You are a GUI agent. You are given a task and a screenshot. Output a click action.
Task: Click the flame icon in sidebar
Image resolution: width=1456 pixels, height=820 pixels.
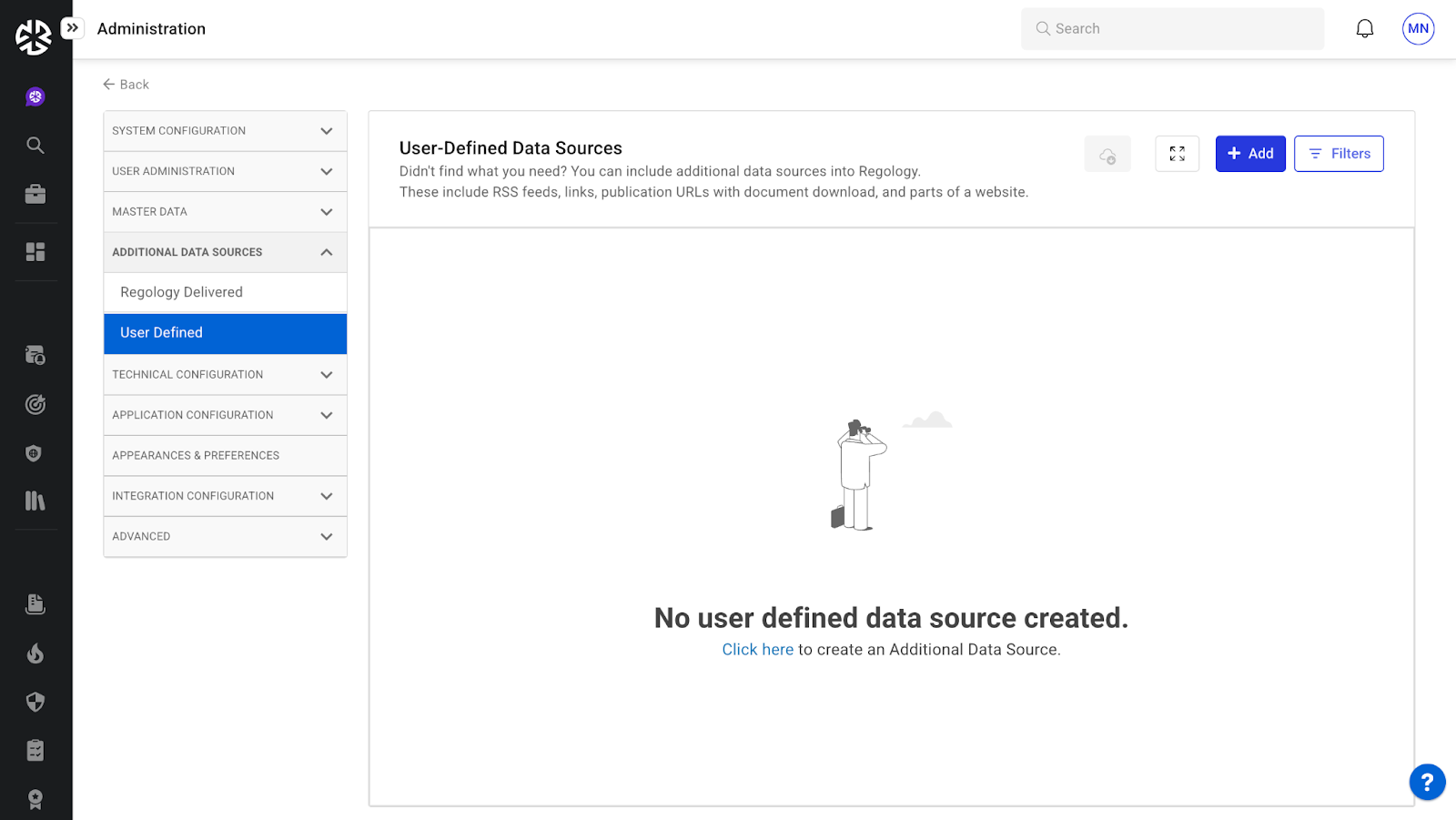(35, 653)
